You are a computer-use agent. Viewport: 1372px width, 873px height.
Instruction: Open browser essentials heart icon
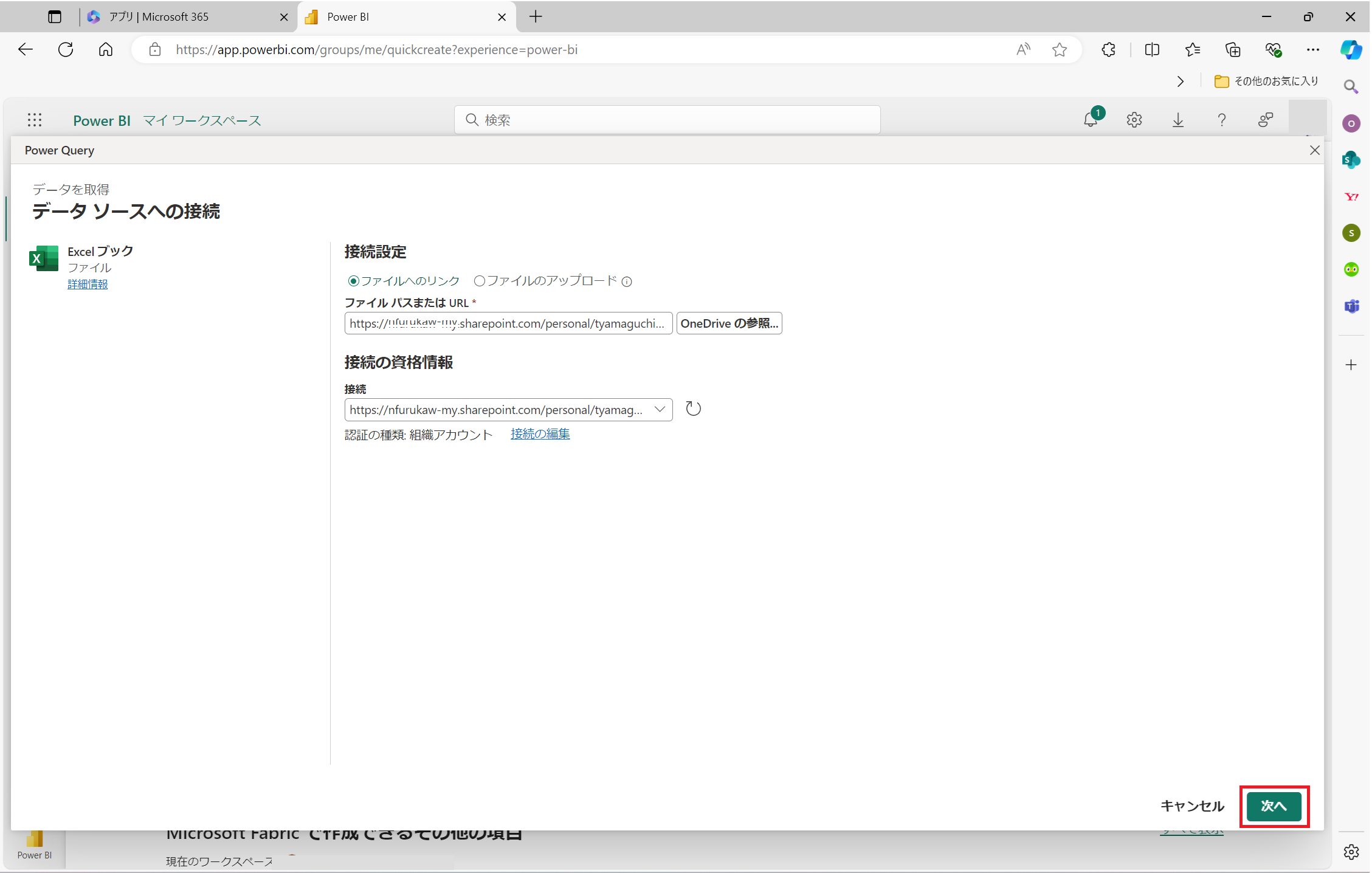tap(1274, 49)
